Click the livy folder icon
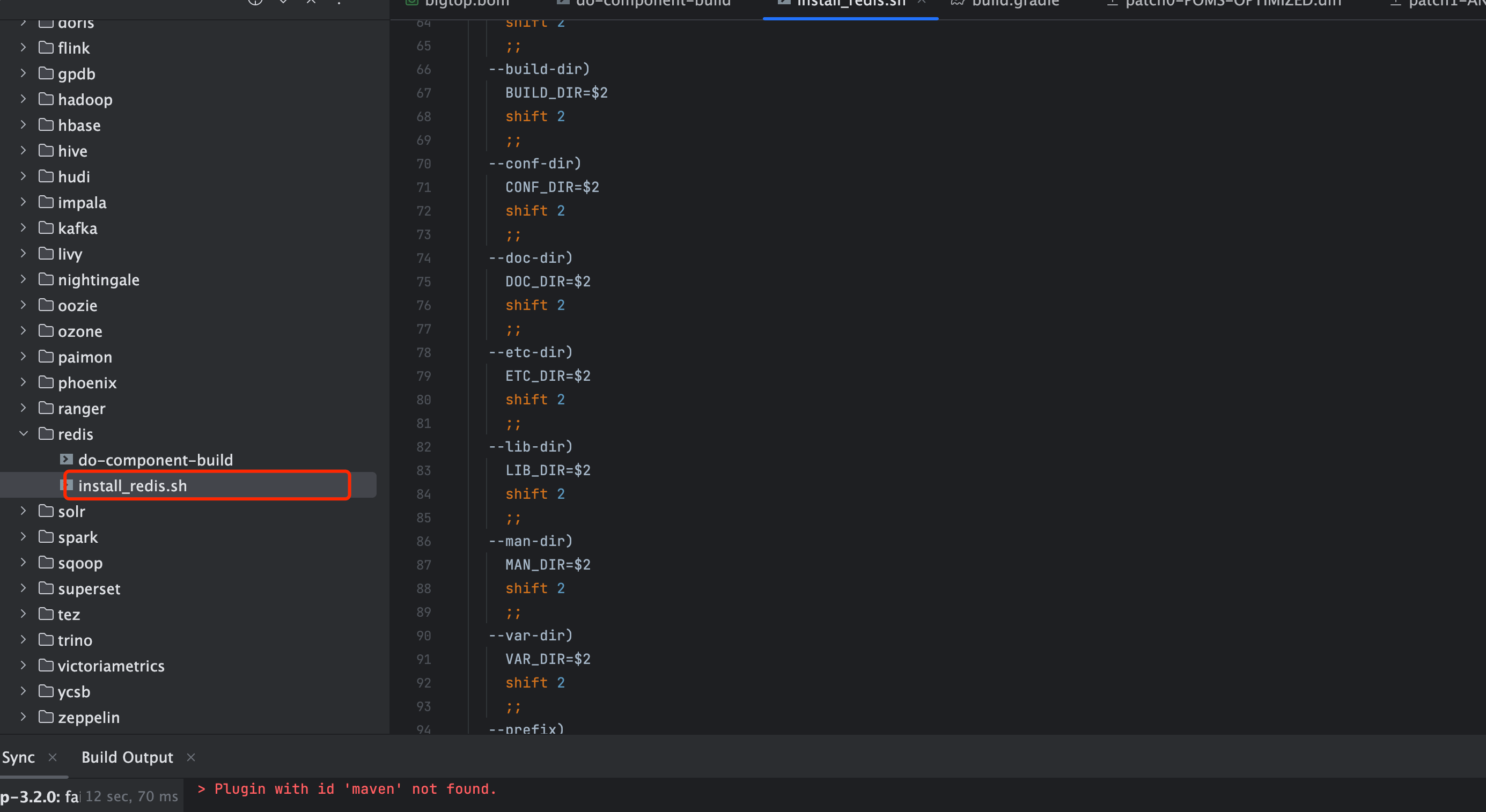 [x=46, y=253]
